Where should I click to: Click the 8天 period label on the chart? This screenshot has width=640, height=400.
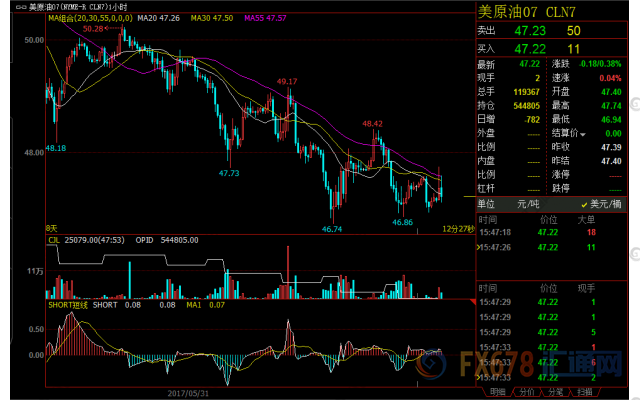click(53, 228)
